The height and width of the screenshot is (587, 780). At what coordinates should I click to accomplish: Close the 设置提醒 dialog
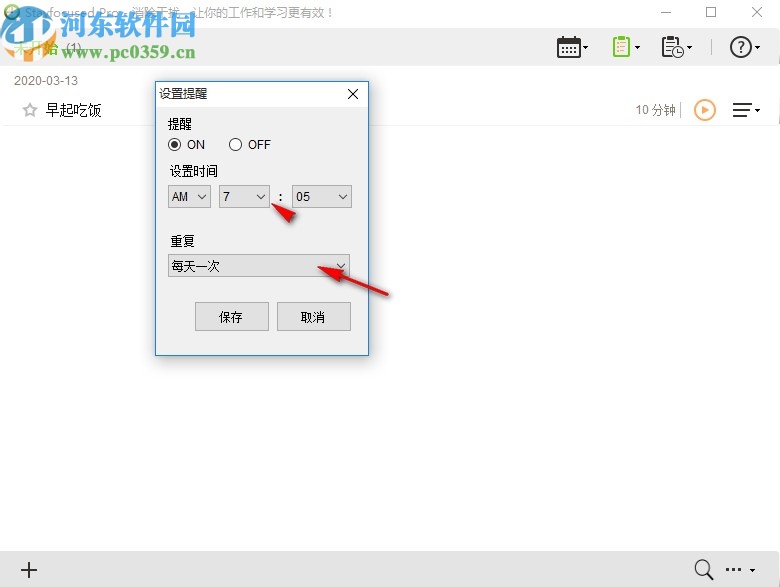[x=353, y=94]
